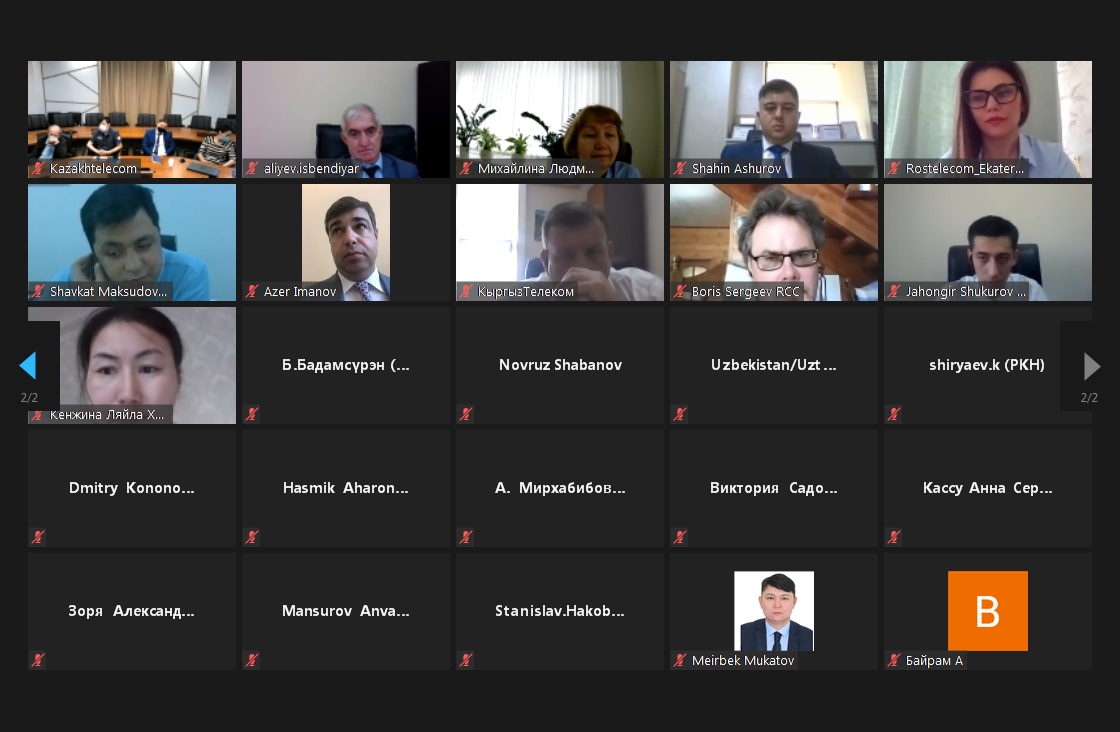Click muted mic icon on Mansurov Anva tile
1120x732 pixels.
point(251,660)
